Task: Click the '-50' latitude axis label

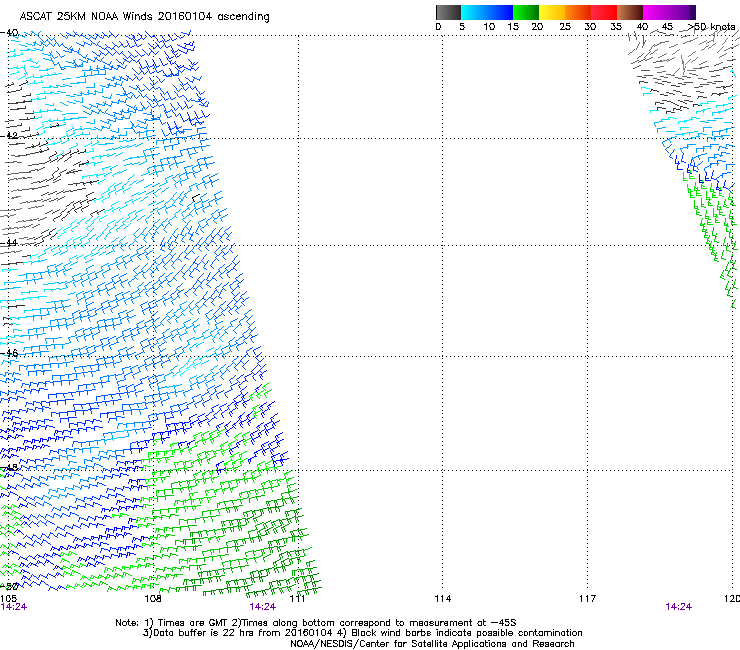Action: click(9, 586)
